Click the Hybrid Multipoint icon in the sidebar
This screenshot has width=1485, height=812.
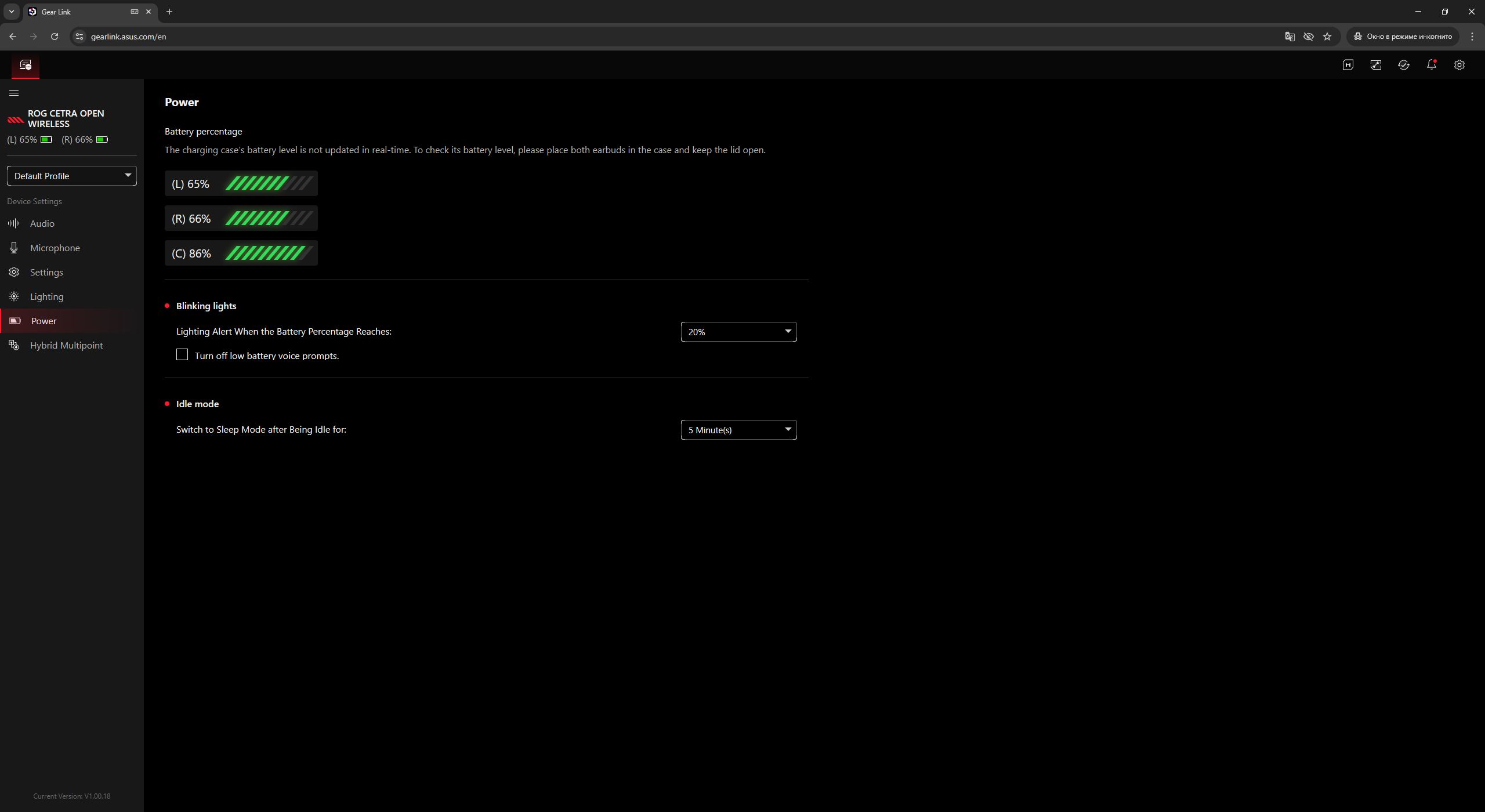[x=14, y=345]
